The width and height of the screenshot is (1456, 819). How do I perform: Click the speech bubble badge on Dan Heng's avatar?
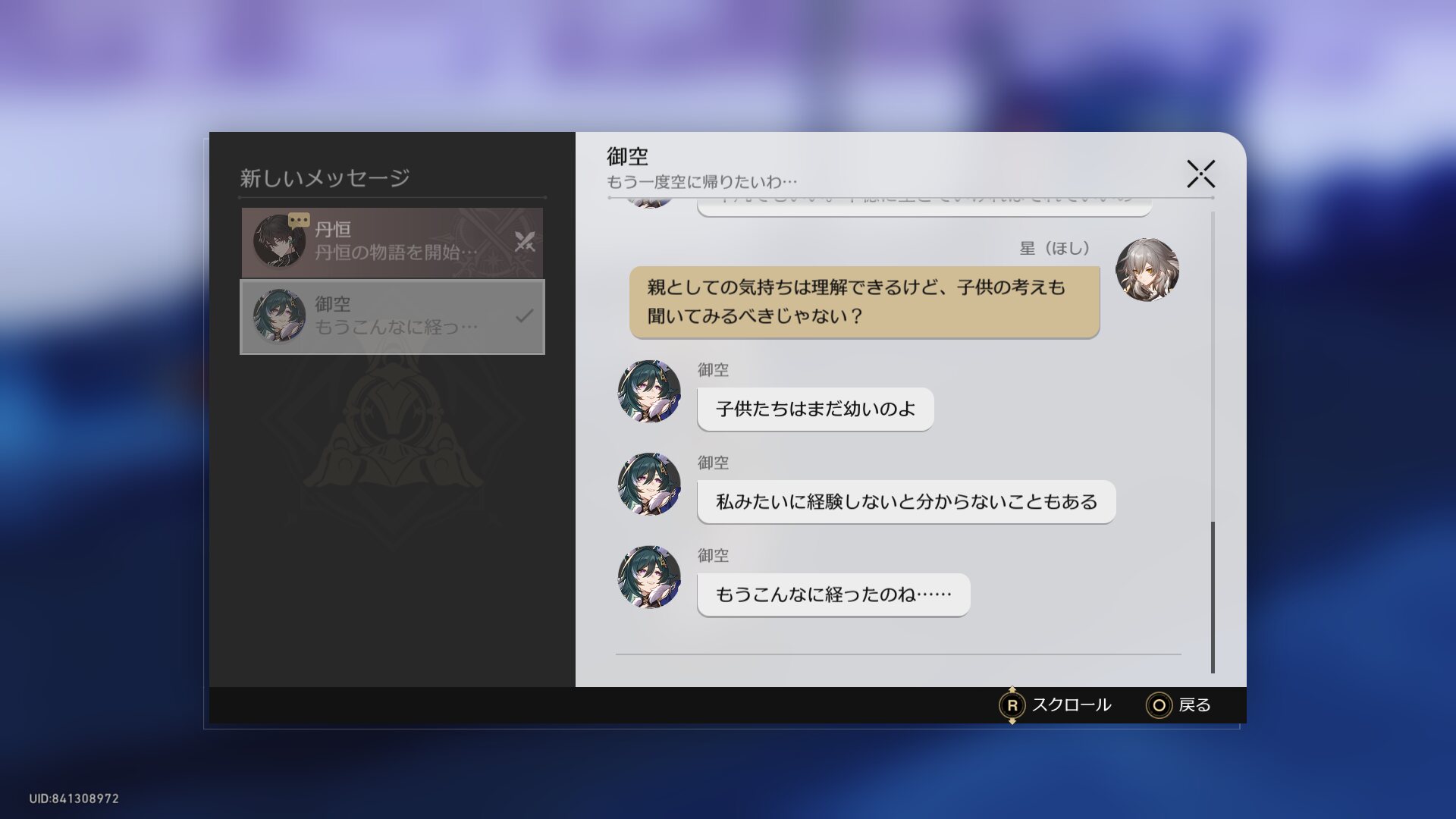[x=299, y=221]
